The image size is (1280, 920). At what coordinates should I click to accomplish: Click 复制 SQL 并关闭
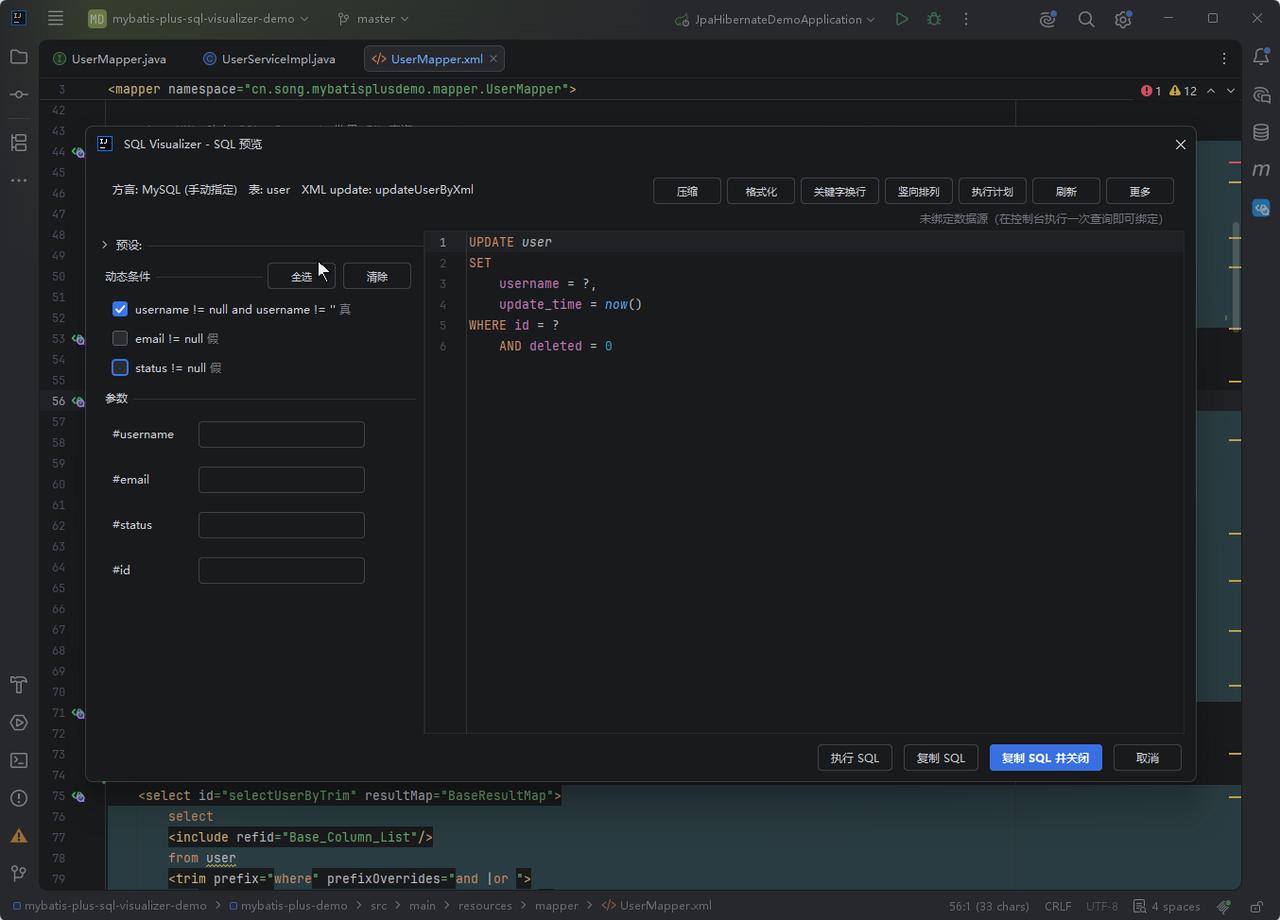tap(1046, 758)
